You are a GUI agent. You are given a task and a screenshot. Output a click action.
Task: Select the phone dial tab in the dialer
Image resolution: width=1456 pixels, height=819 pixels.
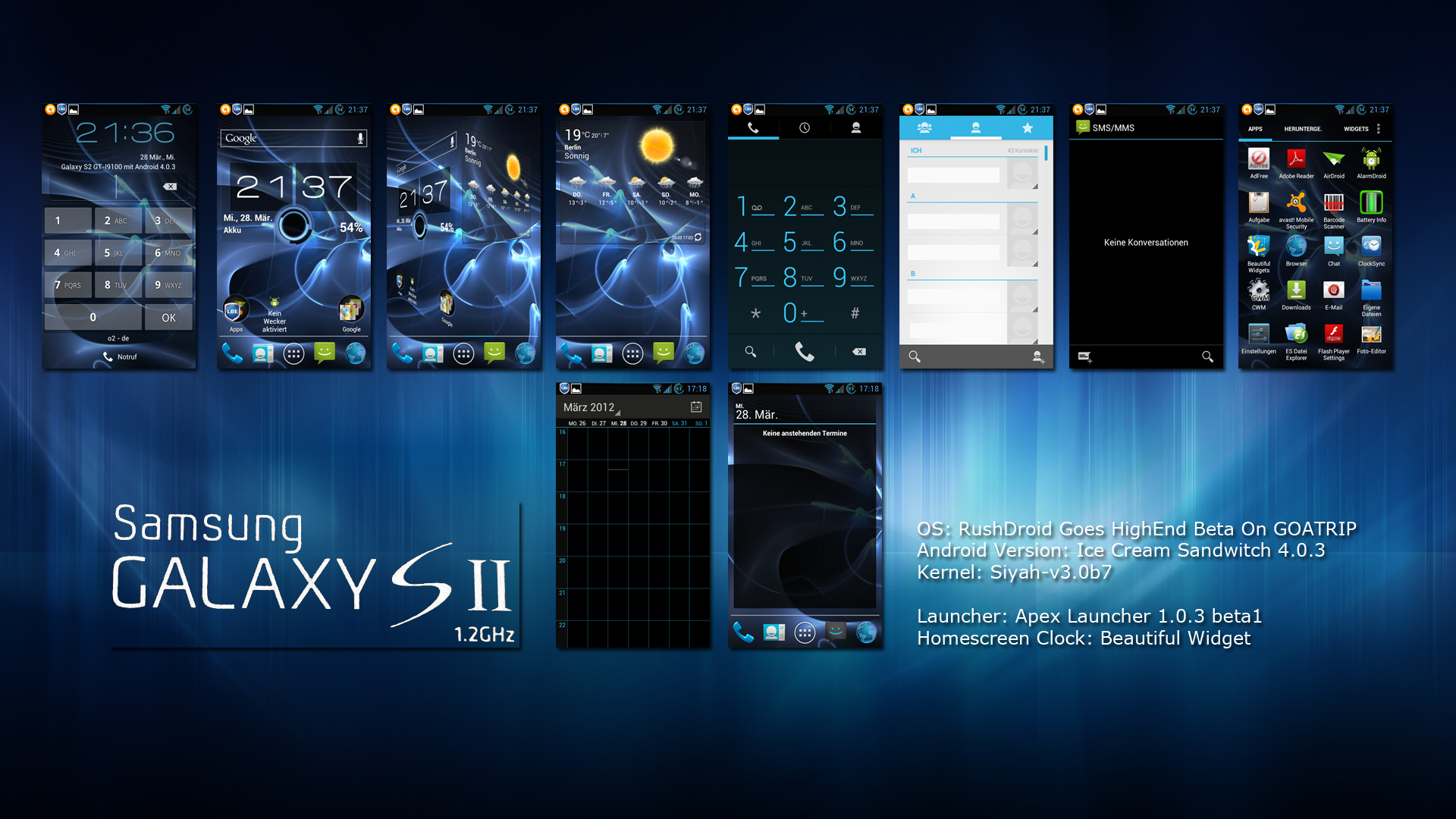click(753, 128)
